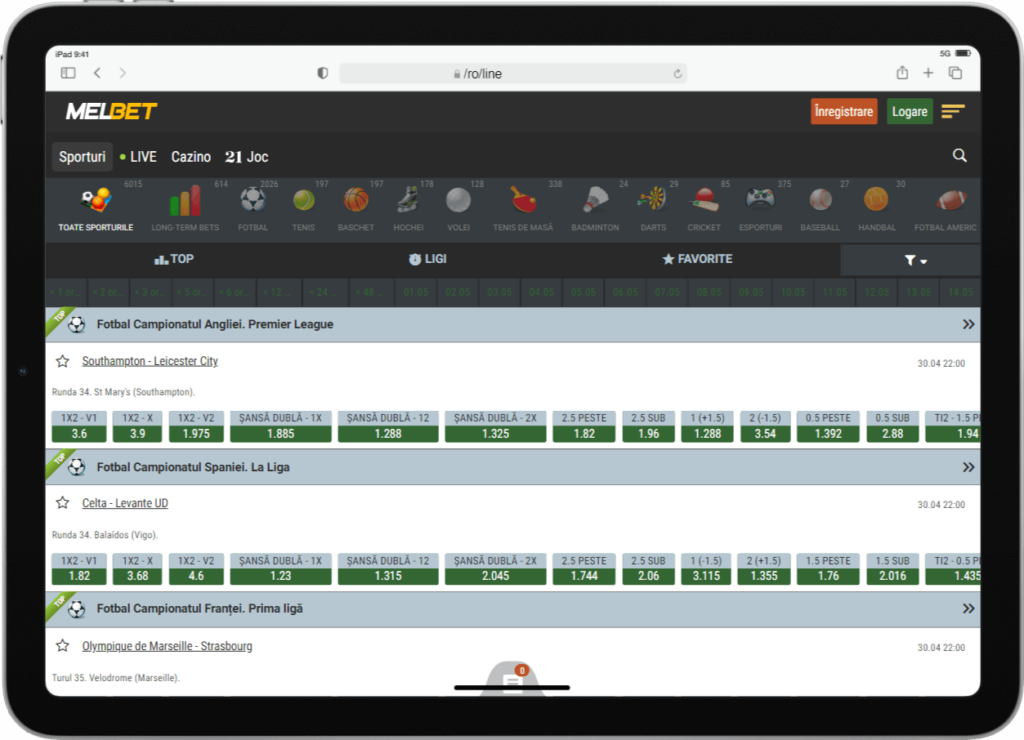
Task: Choose the Baseball sport icon
Action: tap(820, 200)
